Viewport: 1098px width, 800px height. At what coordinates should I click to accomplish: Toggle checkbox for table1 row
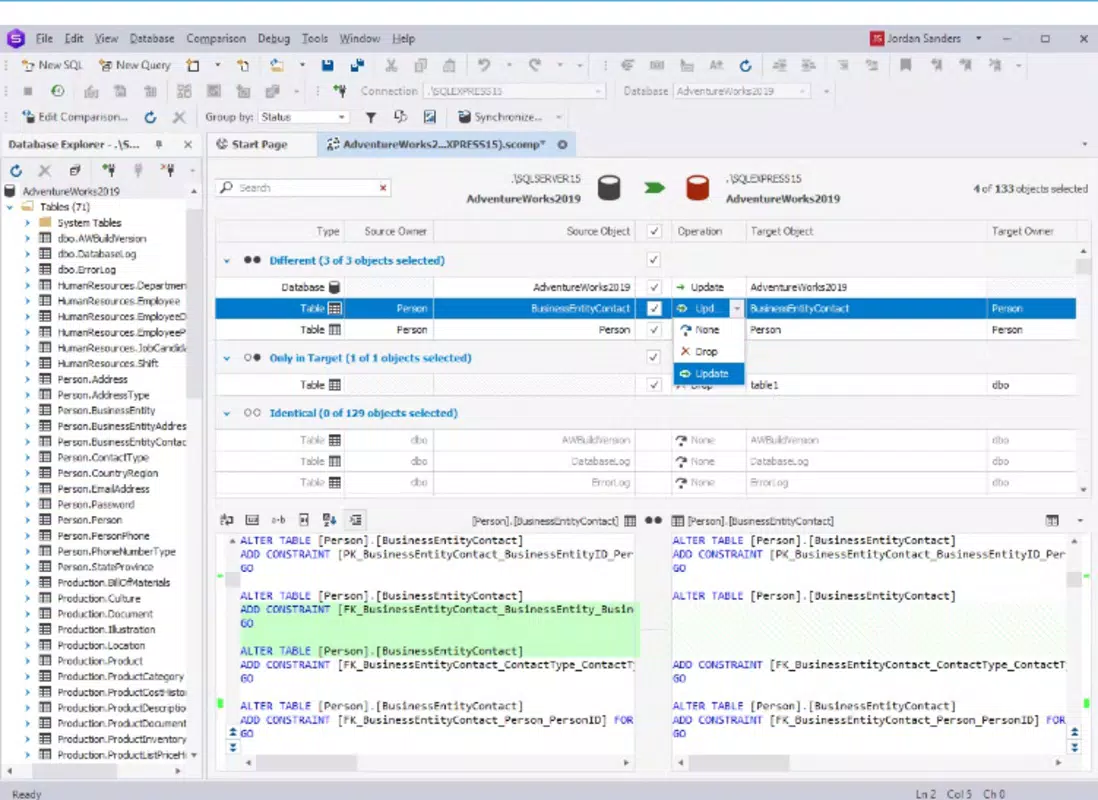coord(654,385)
